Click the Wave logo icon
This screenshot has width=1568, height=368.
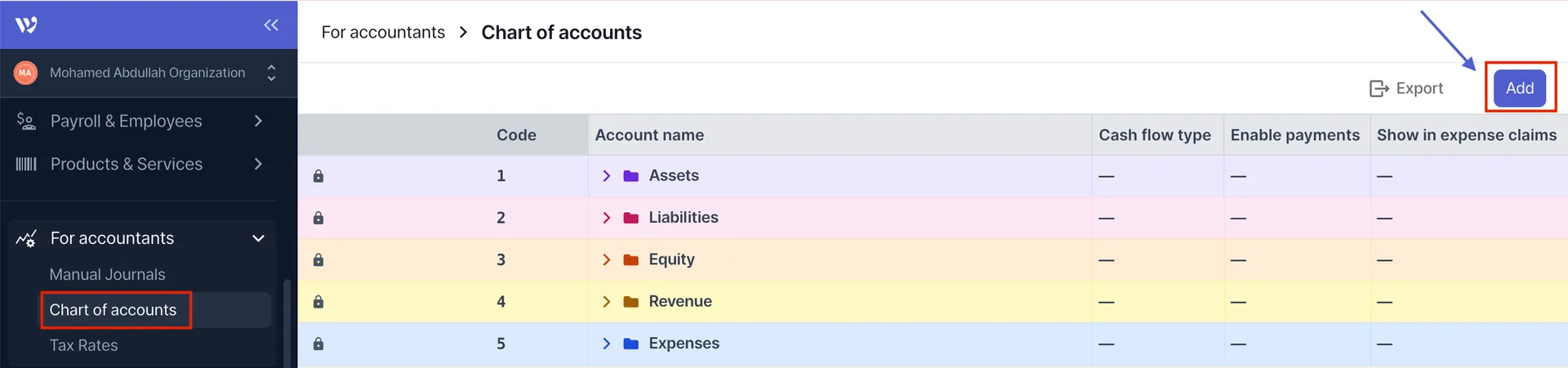pos(26,25)
